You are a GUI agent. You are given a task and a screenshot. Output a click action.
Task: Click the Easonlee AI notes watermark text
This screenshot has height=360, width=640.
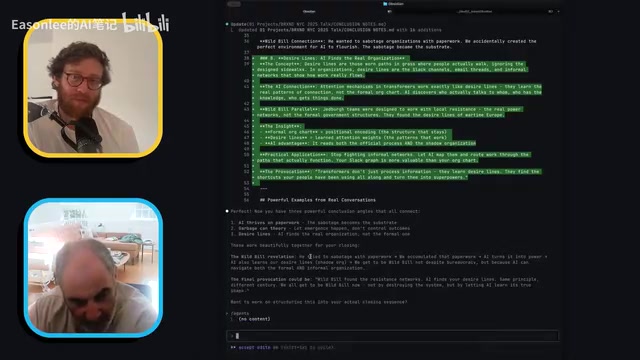tap(64, 24)
